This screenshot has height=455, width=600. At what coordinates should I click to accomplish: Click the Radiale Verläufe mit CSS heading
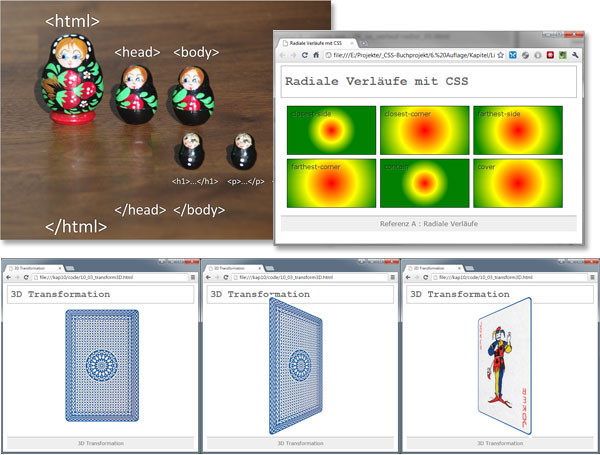(377, 81)
